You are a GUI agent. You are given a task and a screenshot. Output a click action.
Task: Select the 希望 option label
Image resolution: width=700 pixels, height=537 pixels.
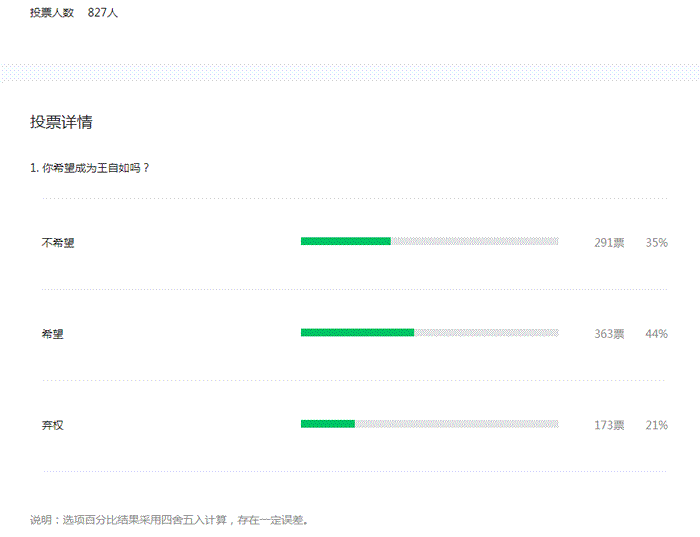click(52, 334)
